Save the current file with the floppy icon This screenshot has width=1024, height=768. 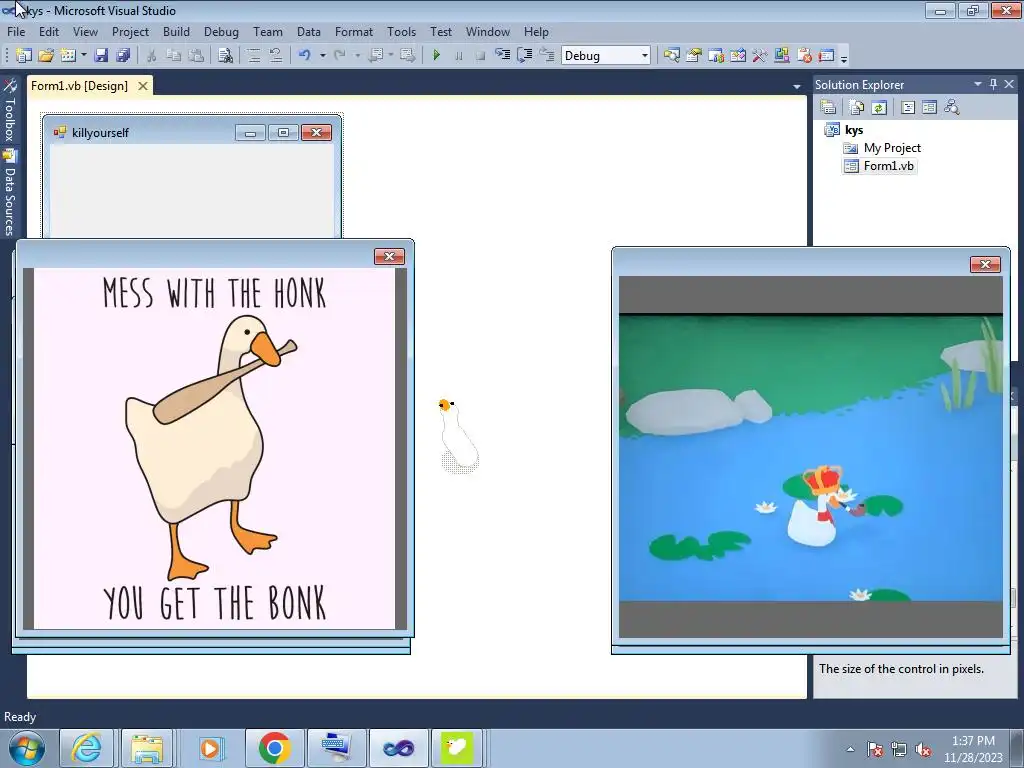click(101, 56)
